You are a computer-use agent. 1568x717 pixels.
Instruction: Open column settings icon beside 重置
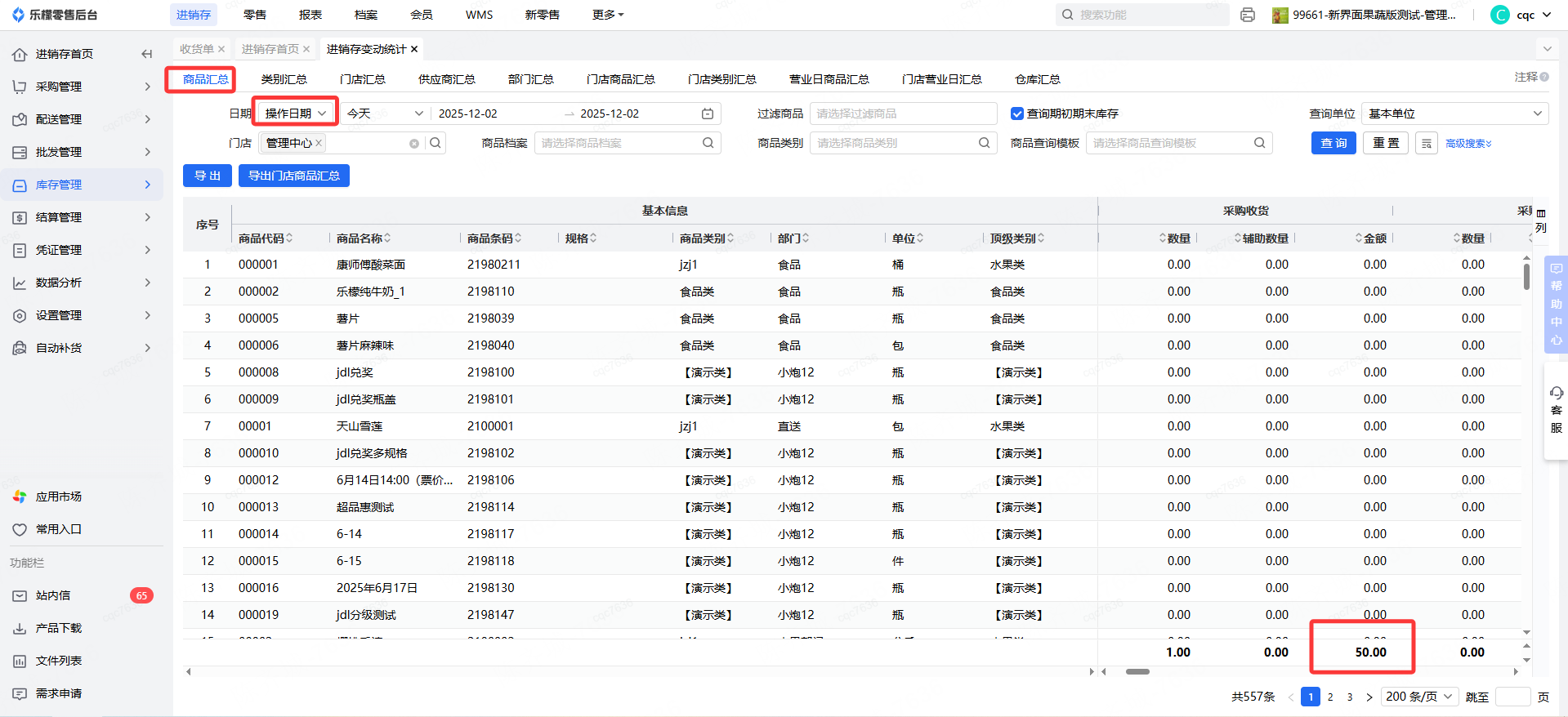[x=1426, y=144]
